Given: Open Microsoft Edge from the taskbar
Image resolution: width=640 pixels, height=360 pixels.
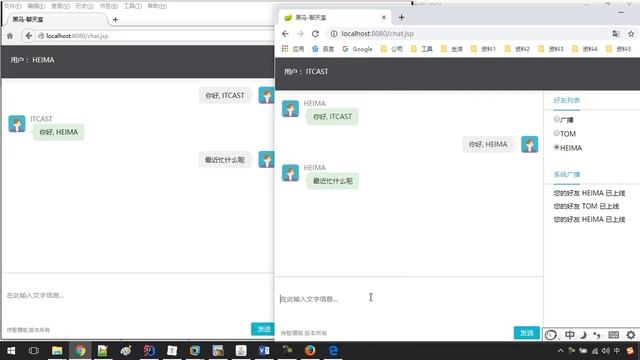Looking at the screenshot, I should coord(333,351).
